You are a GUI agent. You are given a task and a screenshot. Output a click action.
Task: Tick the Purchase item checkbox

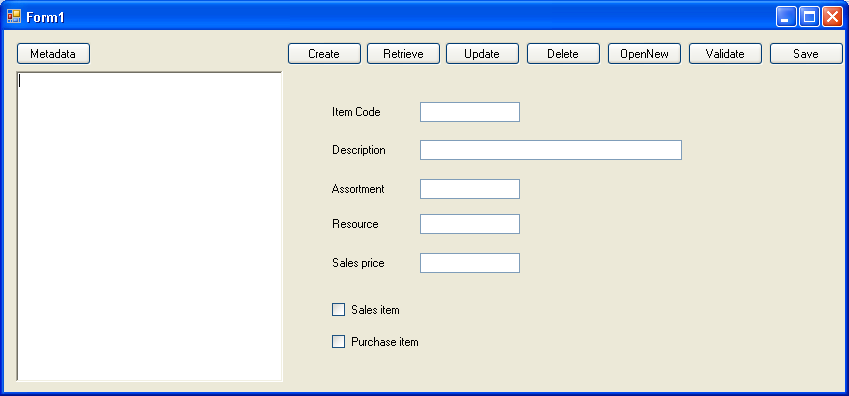coord(338,342)
